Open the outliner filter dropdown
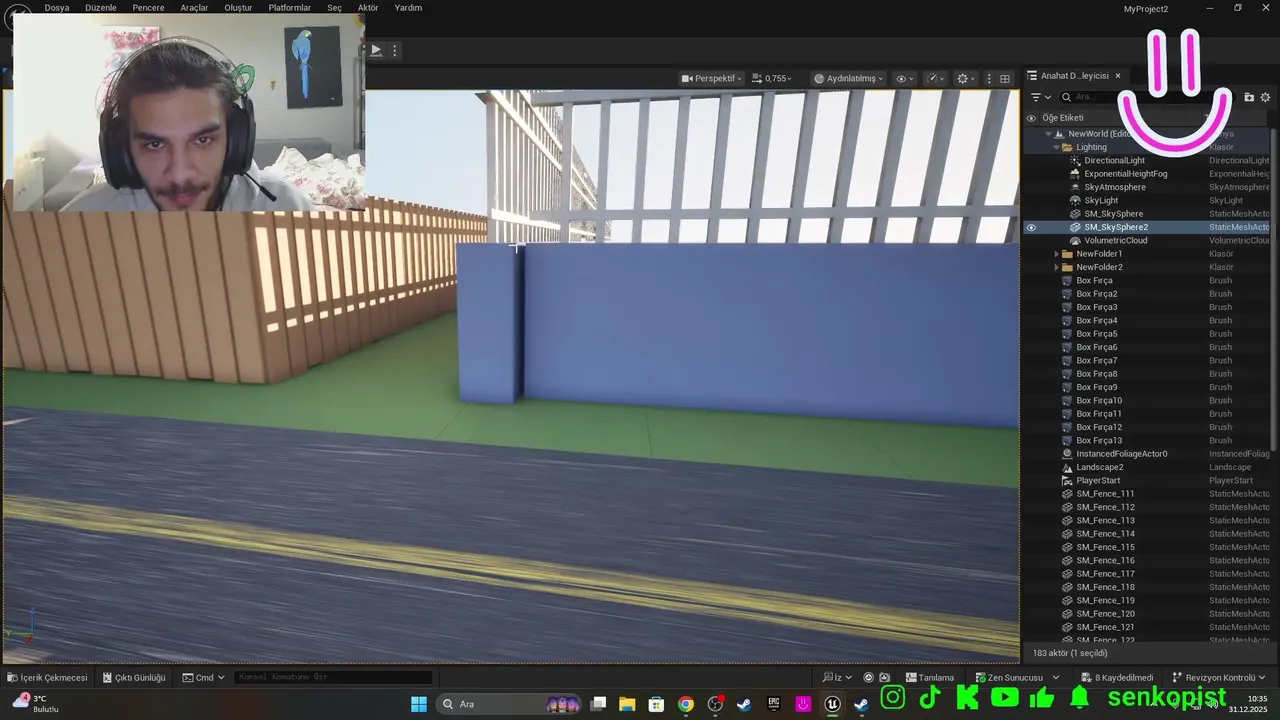Image resolution: width=1280 pixels, height=720 pixels. click(1040, 97)
